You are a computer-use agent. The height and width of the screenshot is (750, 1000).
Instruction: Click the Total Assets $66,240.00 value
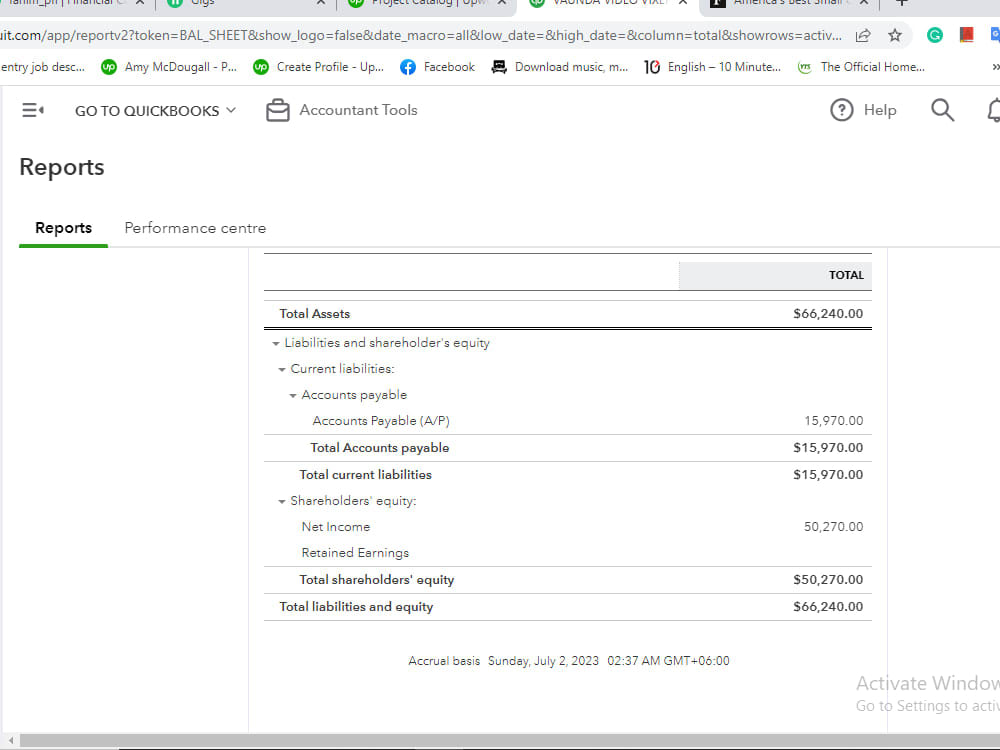coord(828,314)
